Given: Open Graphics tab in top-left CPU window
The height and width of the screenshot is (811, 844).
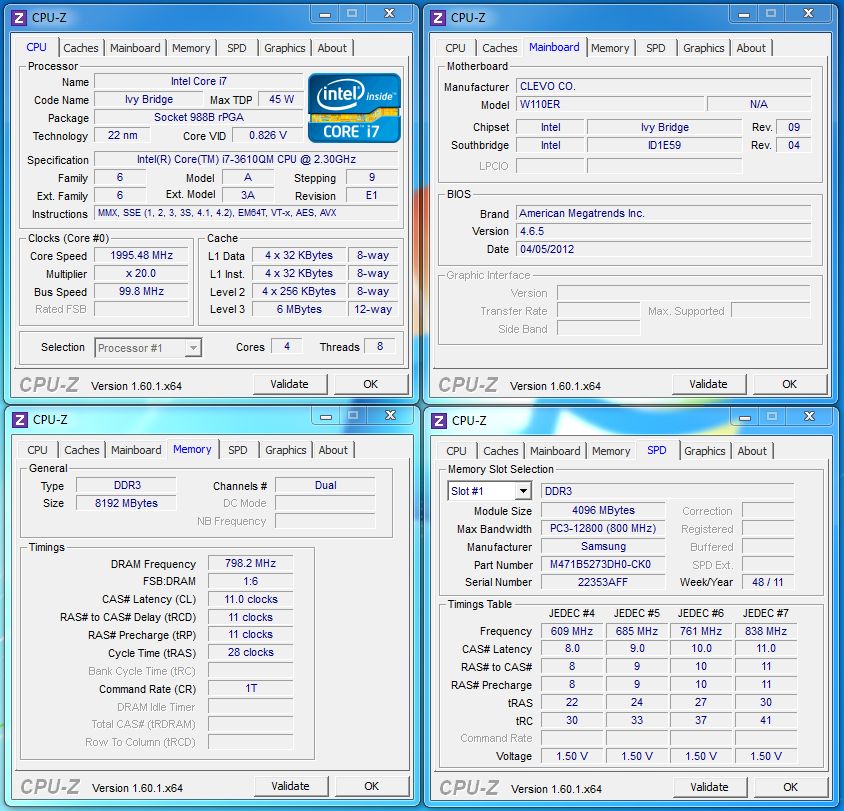Looking at the screenshot, I should click(x=285, y=48).
